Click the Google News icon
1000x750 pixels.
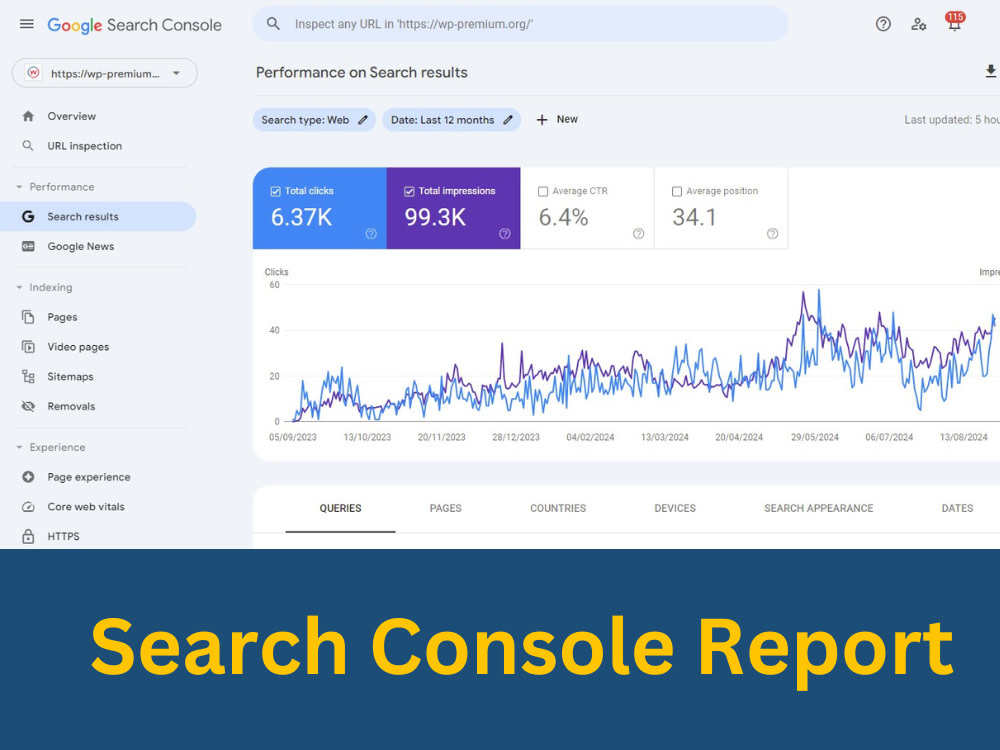coord(28,246)
